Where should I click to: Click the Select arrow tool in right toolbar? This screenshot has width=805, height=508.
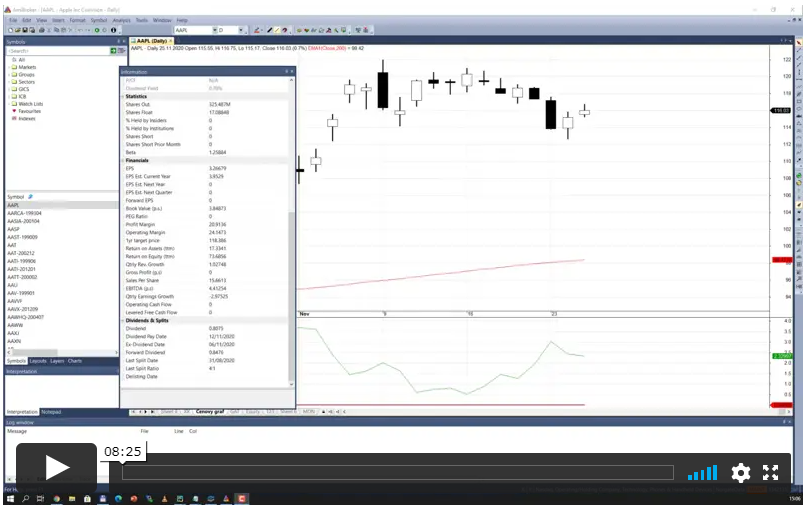[x=799, y=43]
